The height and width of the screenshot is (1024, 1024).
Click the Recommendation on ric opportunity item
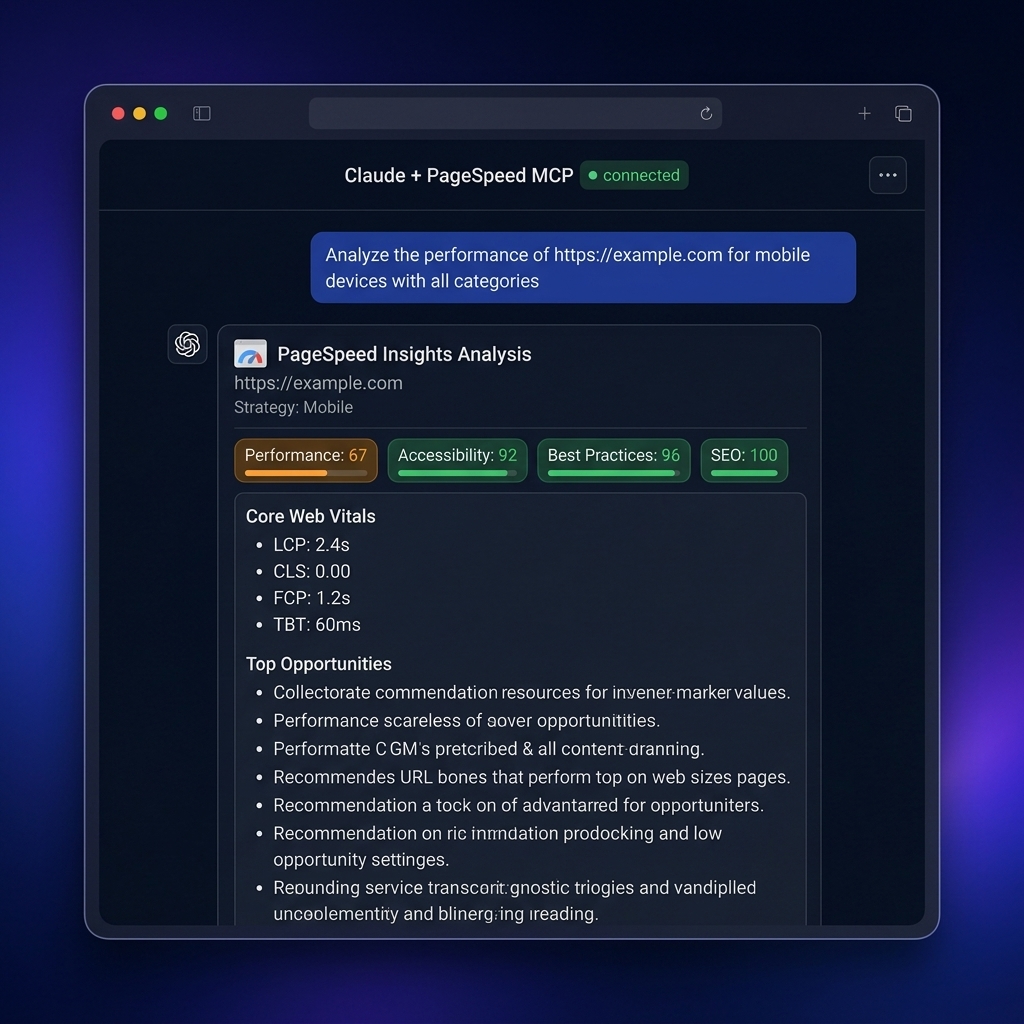click(498, 846)
